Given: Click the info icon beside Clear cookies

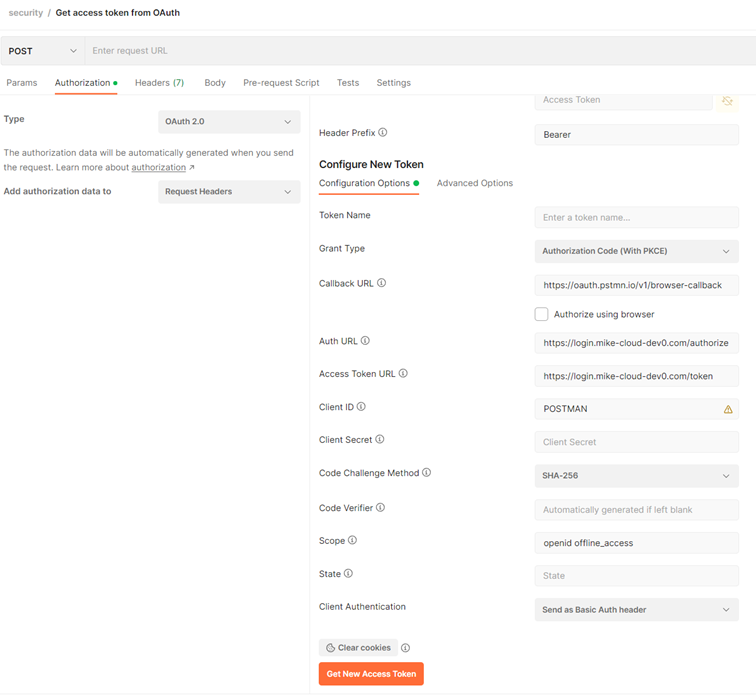Looking at the screenshot, I should pos(405,648).
